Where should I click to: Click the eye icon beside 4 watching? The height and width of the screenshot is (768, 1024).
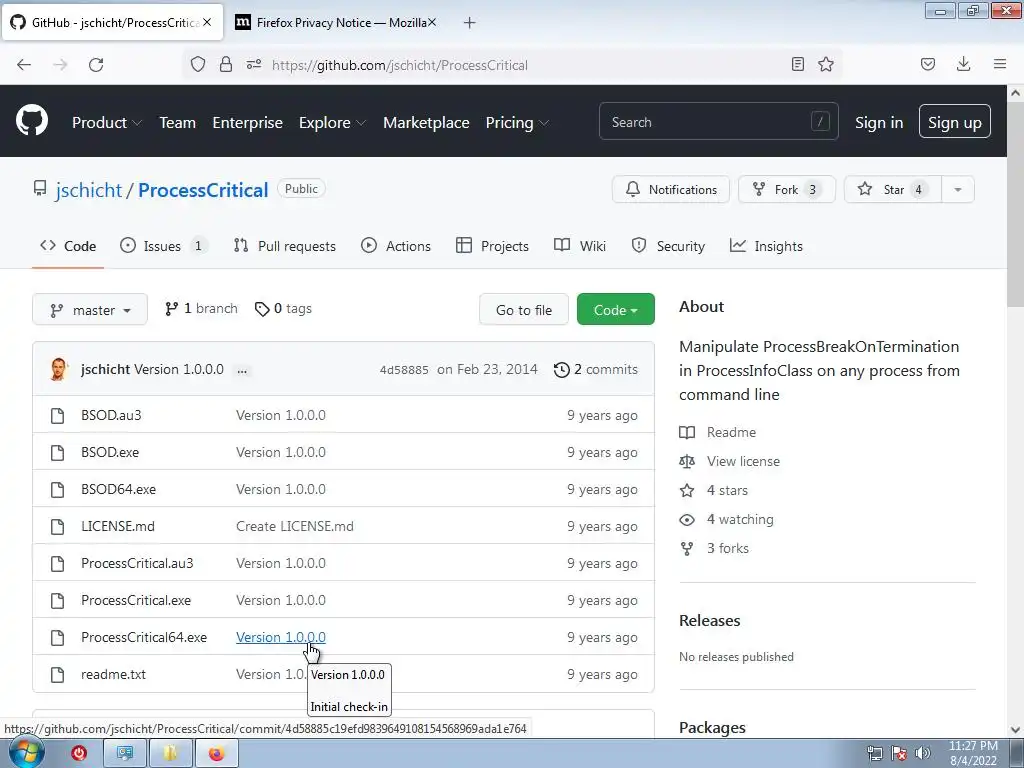687,520
